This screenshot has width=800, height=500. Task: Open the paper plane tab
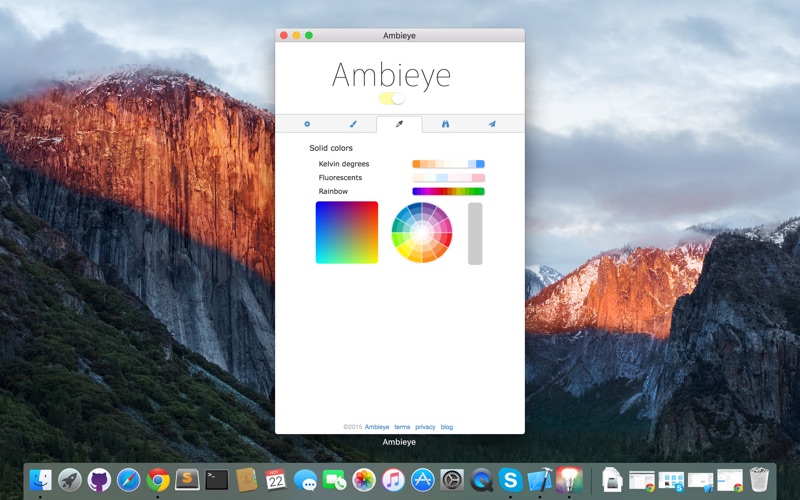[492, 124]
